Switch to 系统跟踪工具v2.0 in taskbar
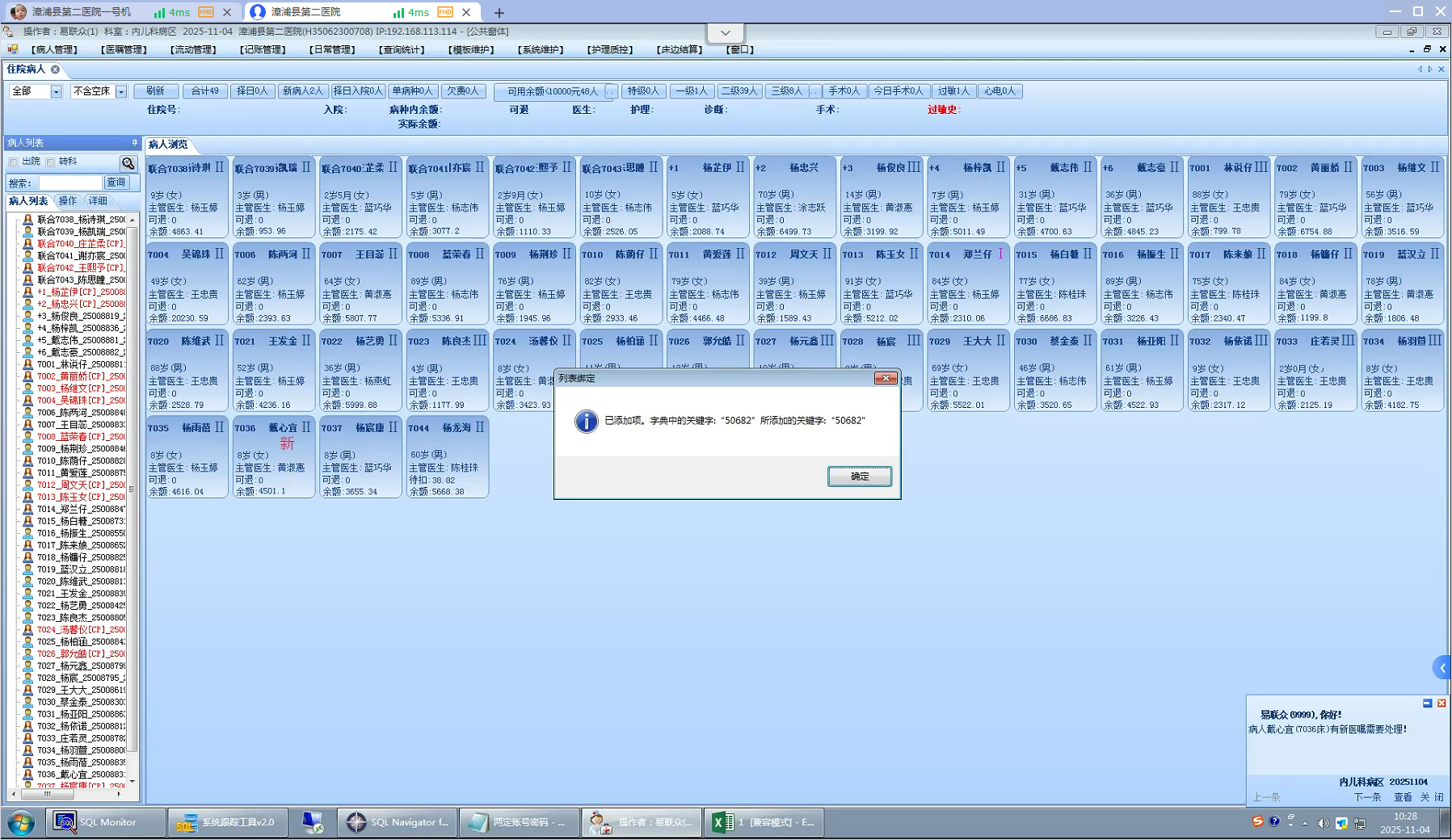 [x=229, y=822]
